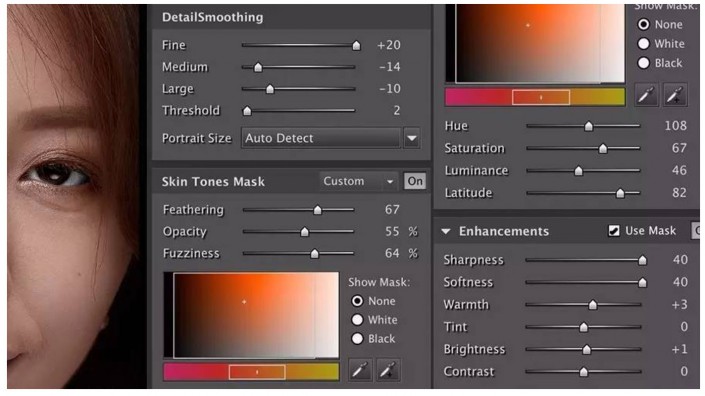This screenshot has height=396, width=705.
Task: Select White in lower Show Mask options
Action: [357, 320]
